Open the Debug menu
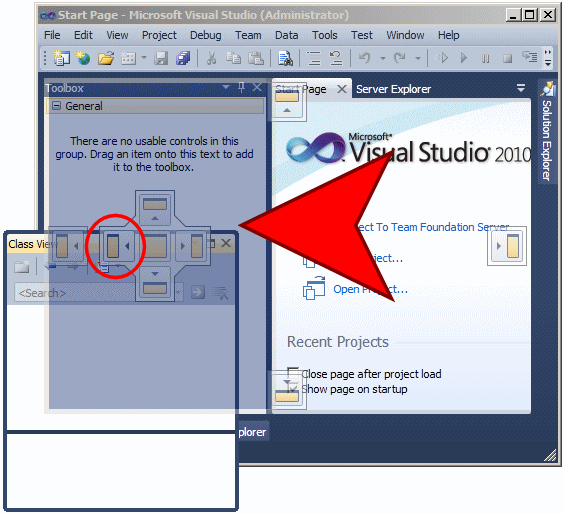The image size is (564, 514). 205,35
